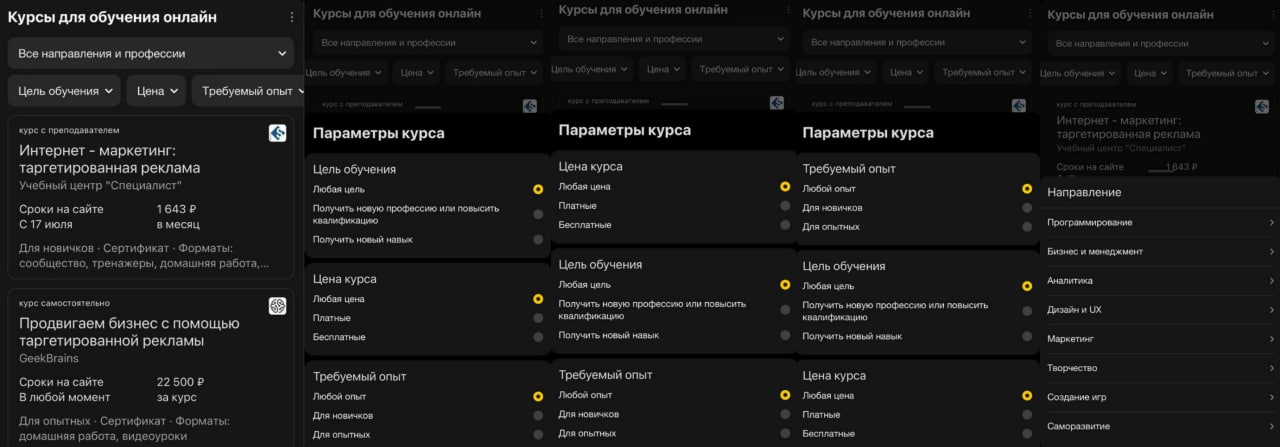Open the Продвигаем бизнес course title

129,332
